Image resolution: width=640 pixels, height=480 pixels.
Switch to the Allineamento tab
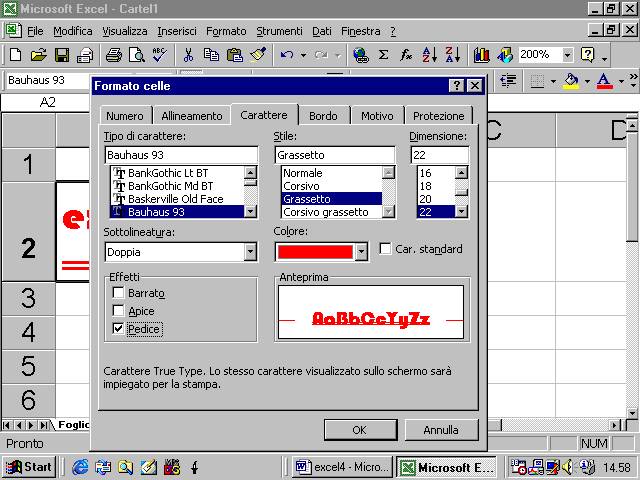192,116
